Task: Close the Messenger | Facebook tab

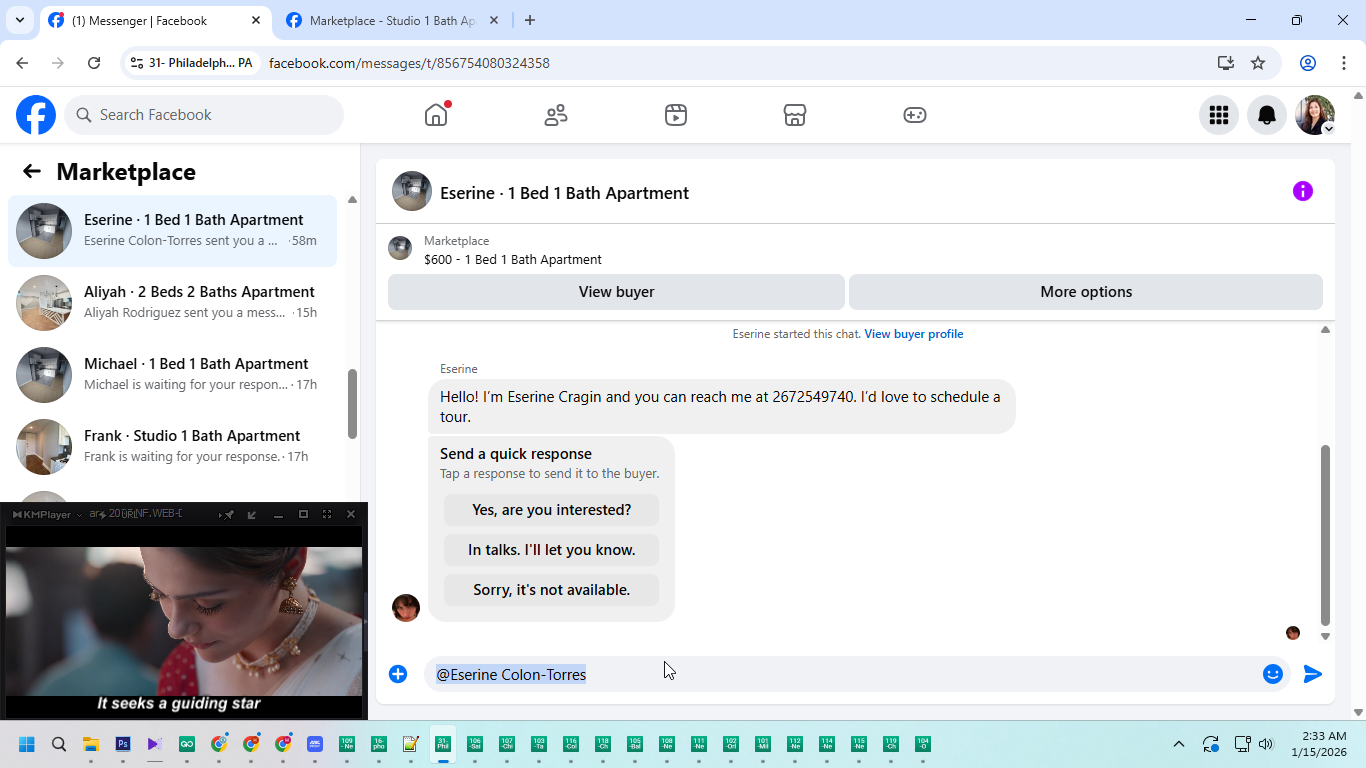Action: [x=257, y=20]
